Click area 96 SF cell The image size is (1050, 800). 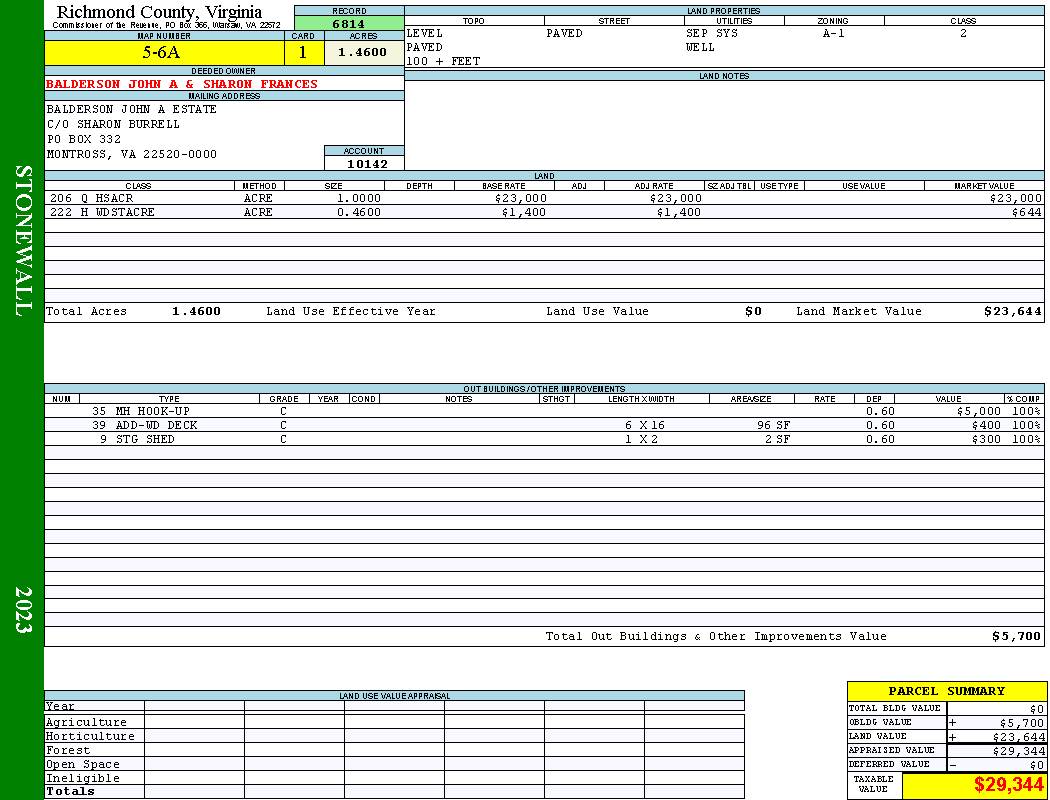tap(773, 425)
